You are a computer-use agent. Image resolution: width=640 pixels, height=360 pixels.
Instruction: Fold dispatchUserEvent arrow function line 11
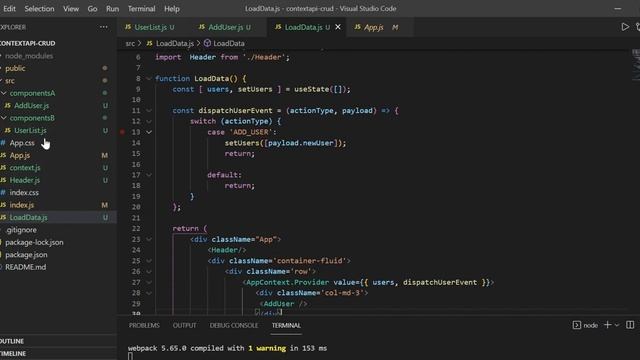click(x=149, y=111)
